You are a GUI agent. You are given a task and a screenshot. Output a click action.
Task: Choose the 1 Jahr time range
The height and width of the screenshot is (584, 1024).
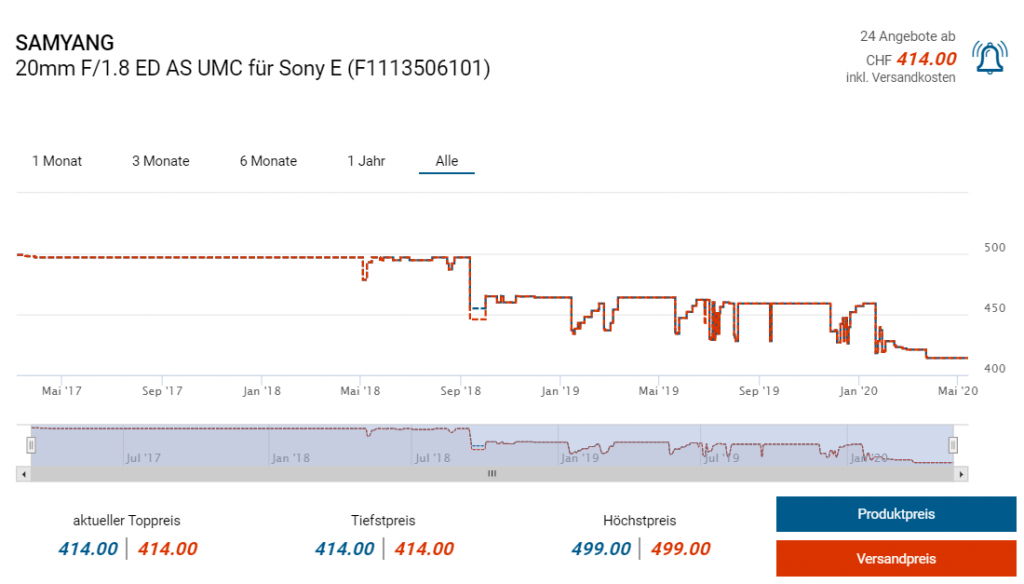point(366,161)
